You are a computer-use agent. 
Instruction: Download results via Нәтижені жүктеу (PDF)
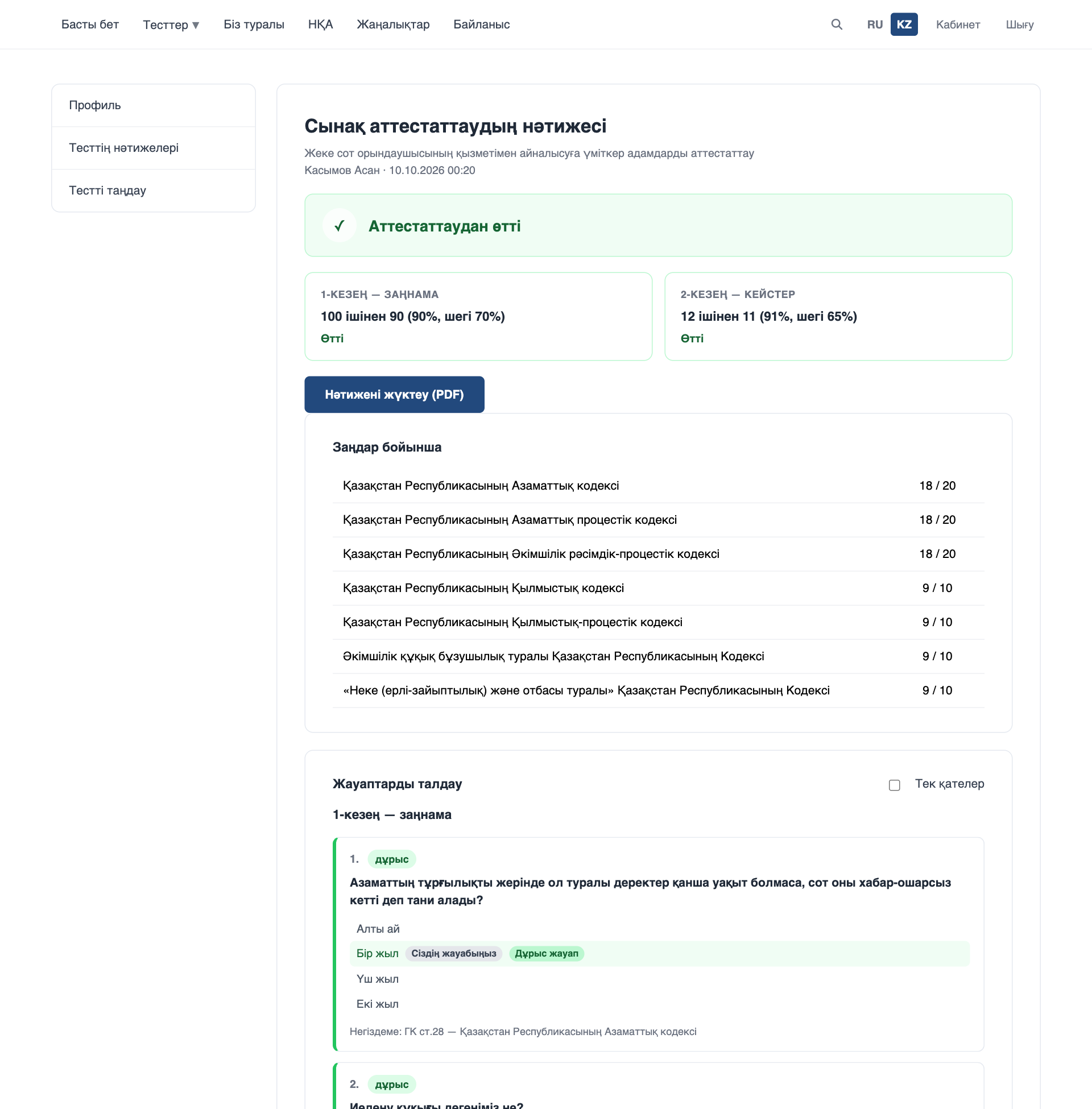pos(394,394)
